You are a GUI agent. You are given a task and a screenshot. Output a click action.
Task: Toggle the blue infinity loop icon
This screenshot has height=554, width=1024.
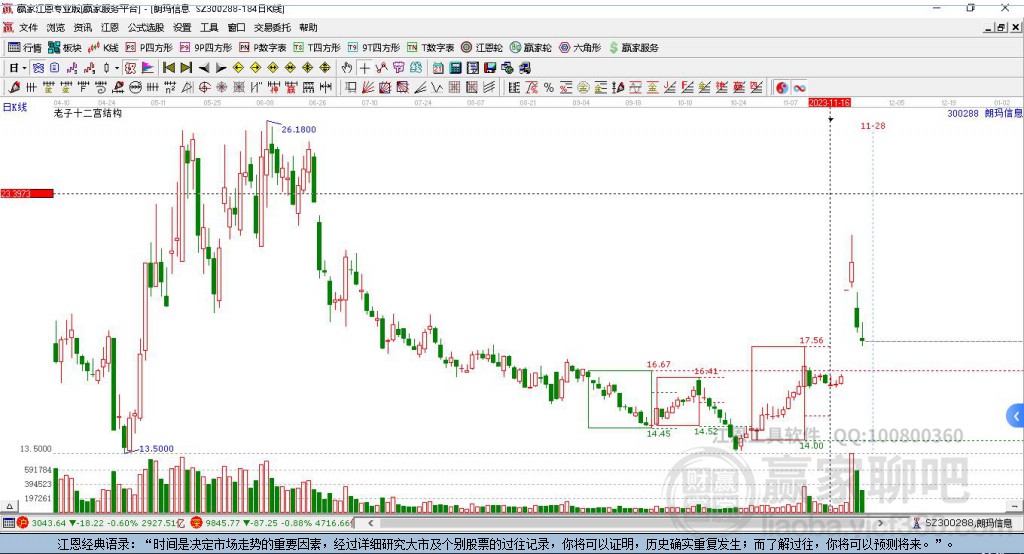(x=799, y=88)
